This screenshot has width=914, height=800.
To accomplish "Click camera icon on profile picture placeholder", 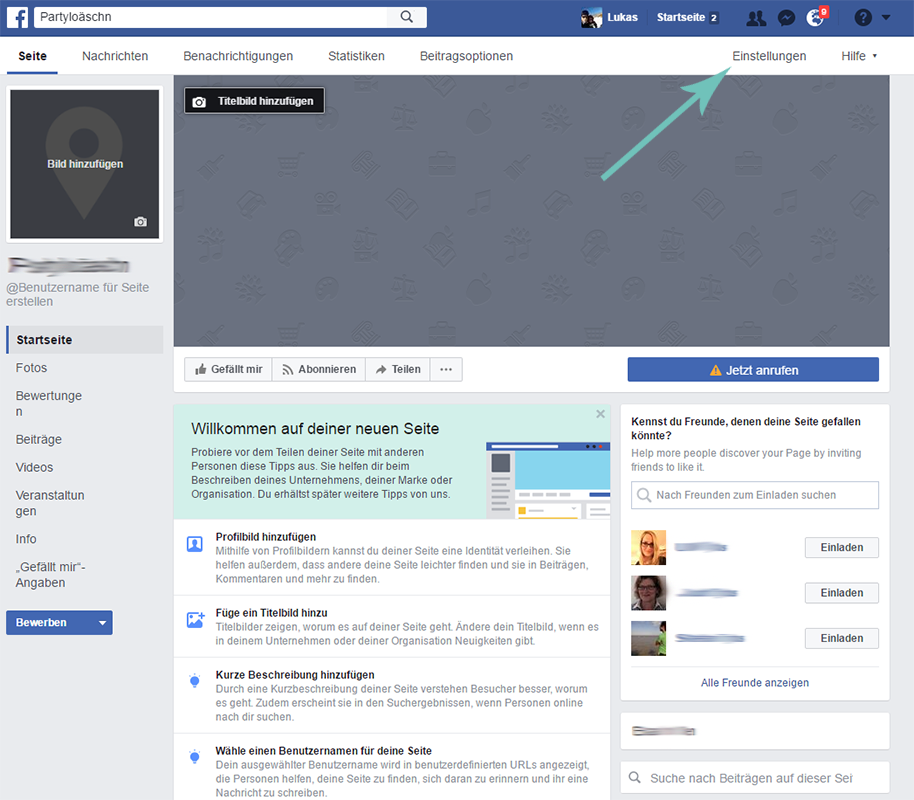I will [x=140, y=222].
